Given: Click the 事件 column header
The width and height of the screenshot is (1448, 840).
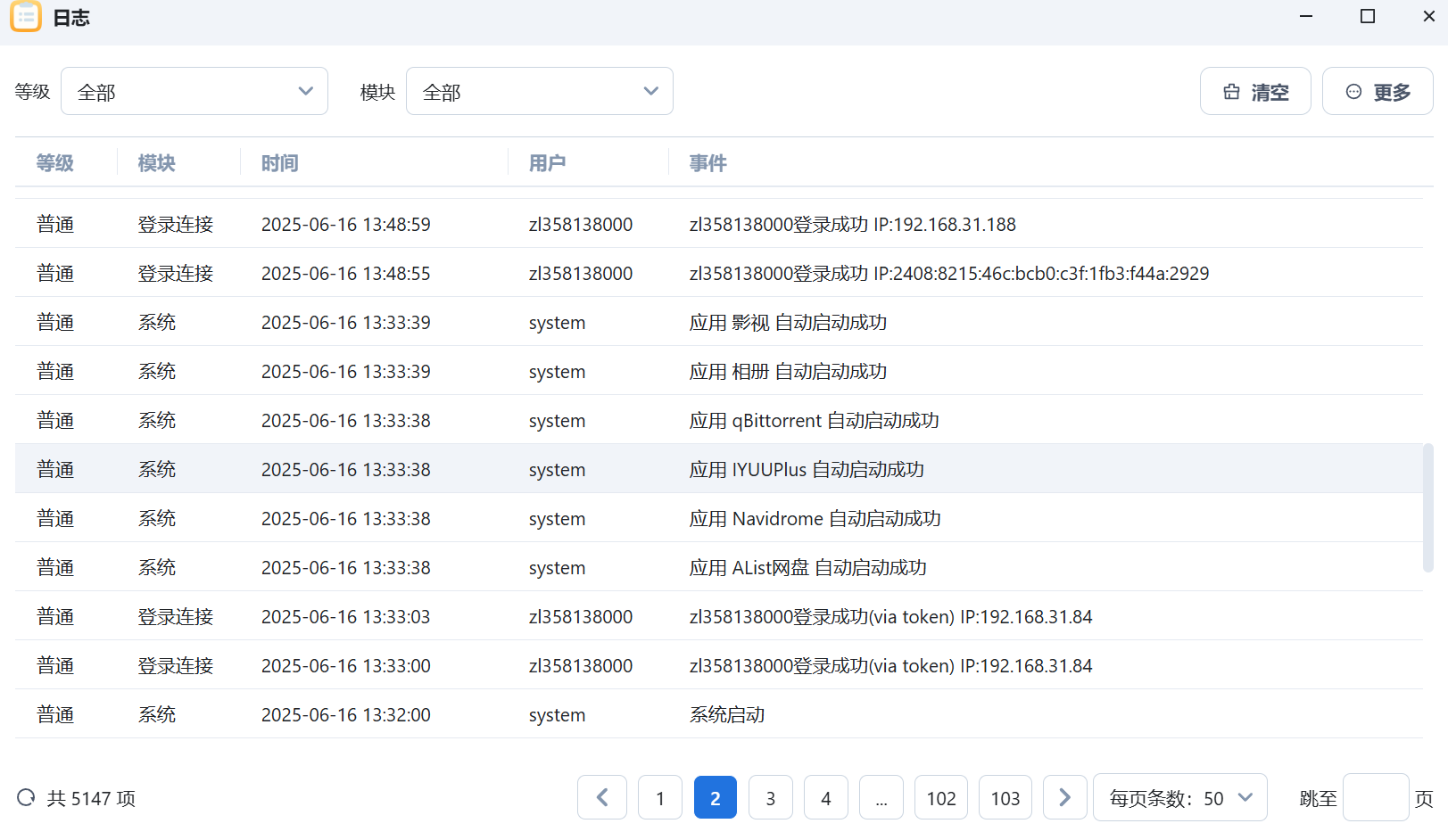Looking at the screenshot, I should 708,163.
